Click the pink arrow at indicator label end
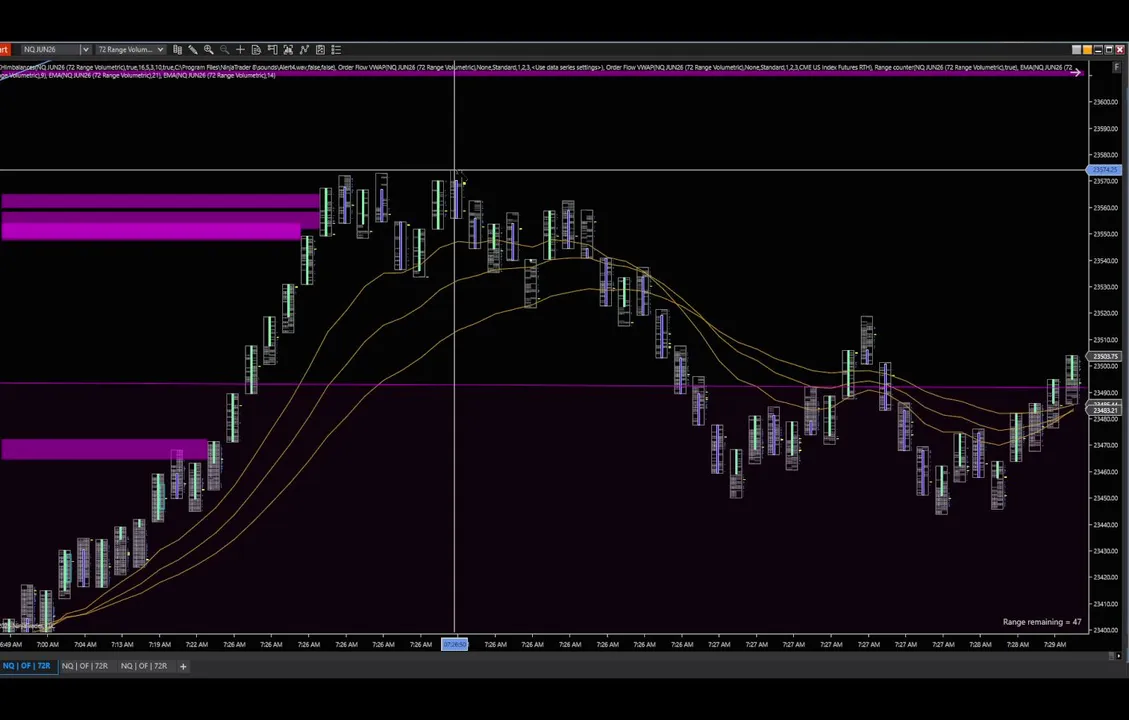 (x=1076, y=73)
